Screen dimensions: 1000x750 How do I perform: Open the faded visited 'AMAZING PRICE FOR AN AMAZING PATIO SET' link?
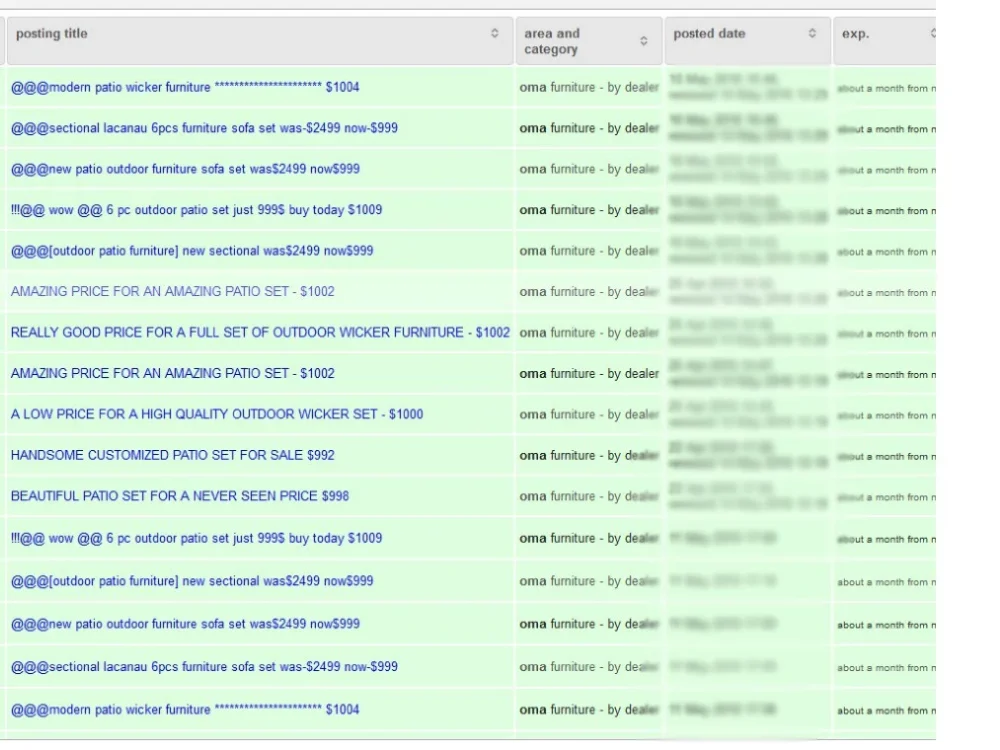tap(172, 291)
